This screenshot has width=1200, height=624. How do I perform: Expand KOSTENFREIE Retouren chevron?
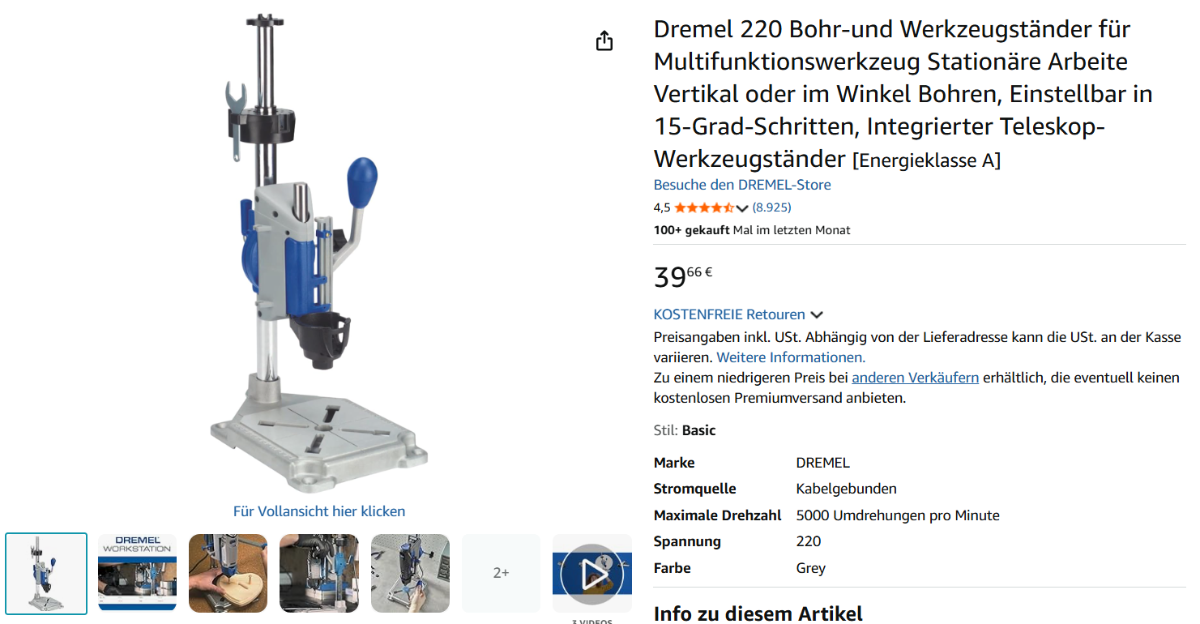[x=817, y=315]
